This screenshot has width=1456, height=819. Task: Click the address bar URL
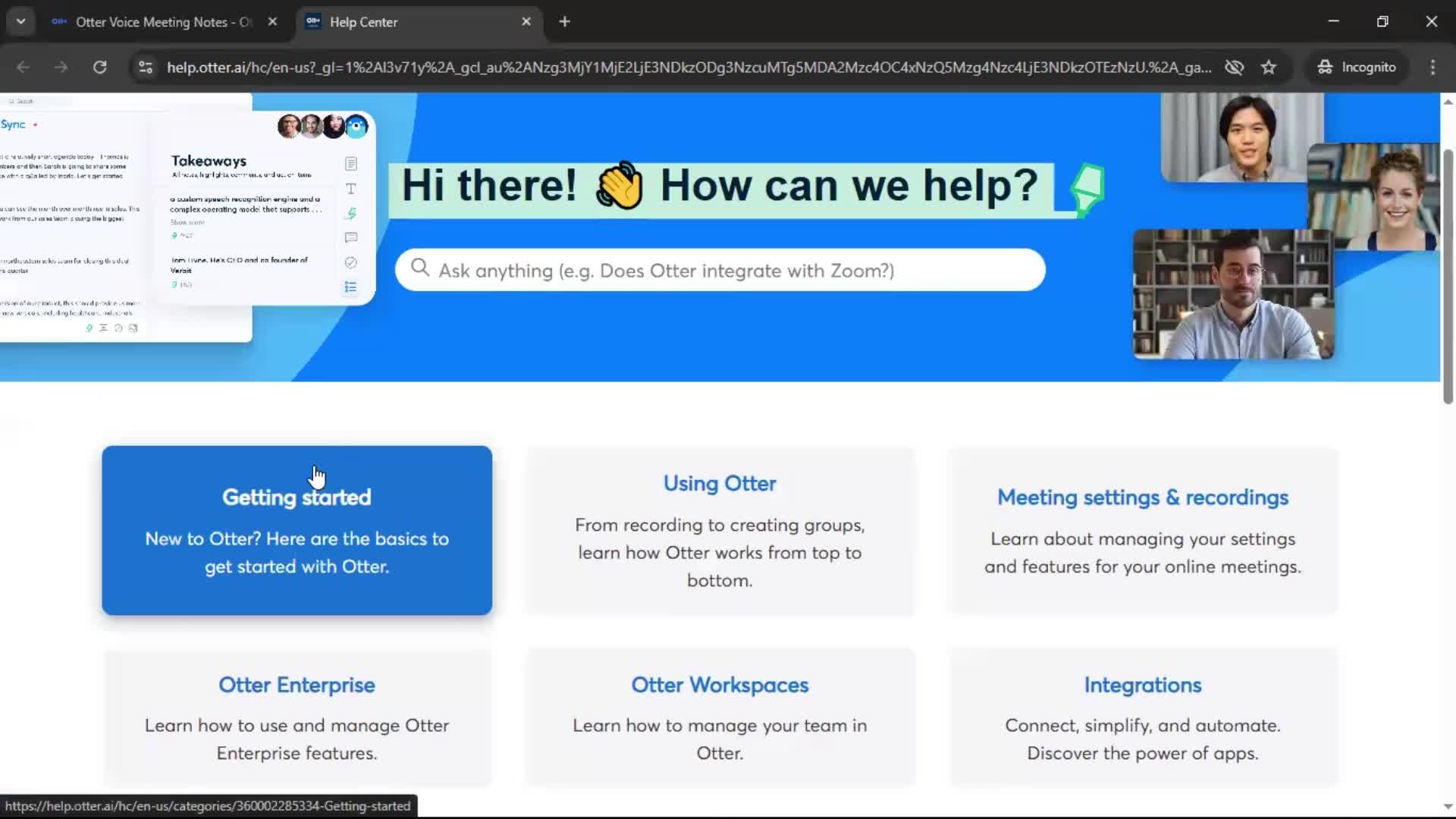coord(689,67)
